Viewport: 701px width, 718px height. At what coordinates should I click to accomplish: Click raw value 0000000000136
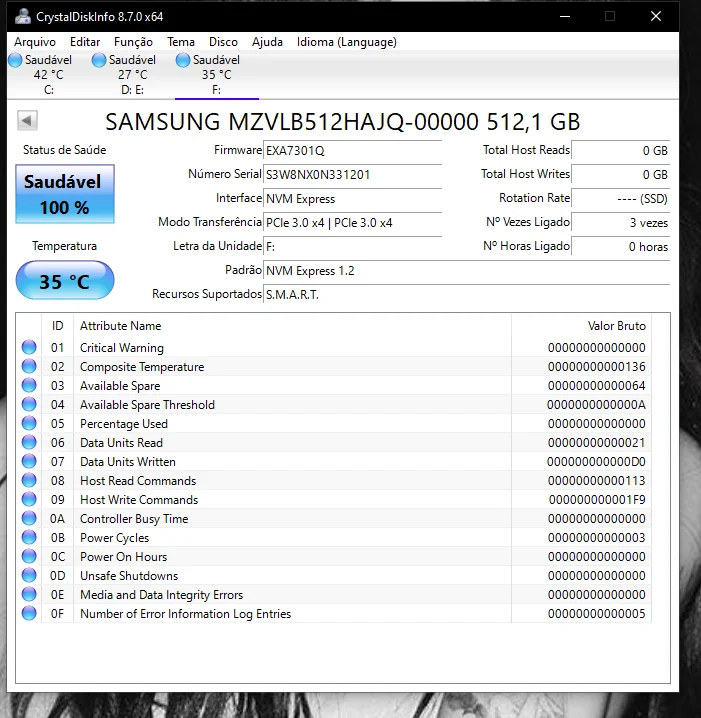pyautogui.click(x=597, y=367)
